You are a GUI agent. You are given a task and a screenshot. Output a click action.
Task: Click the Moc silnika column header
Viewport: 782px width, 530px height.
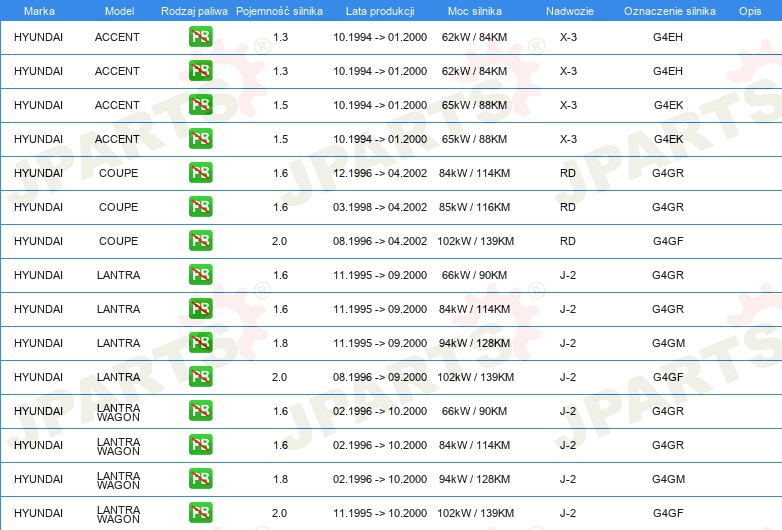pyautogui.click(x=475, y=11)
